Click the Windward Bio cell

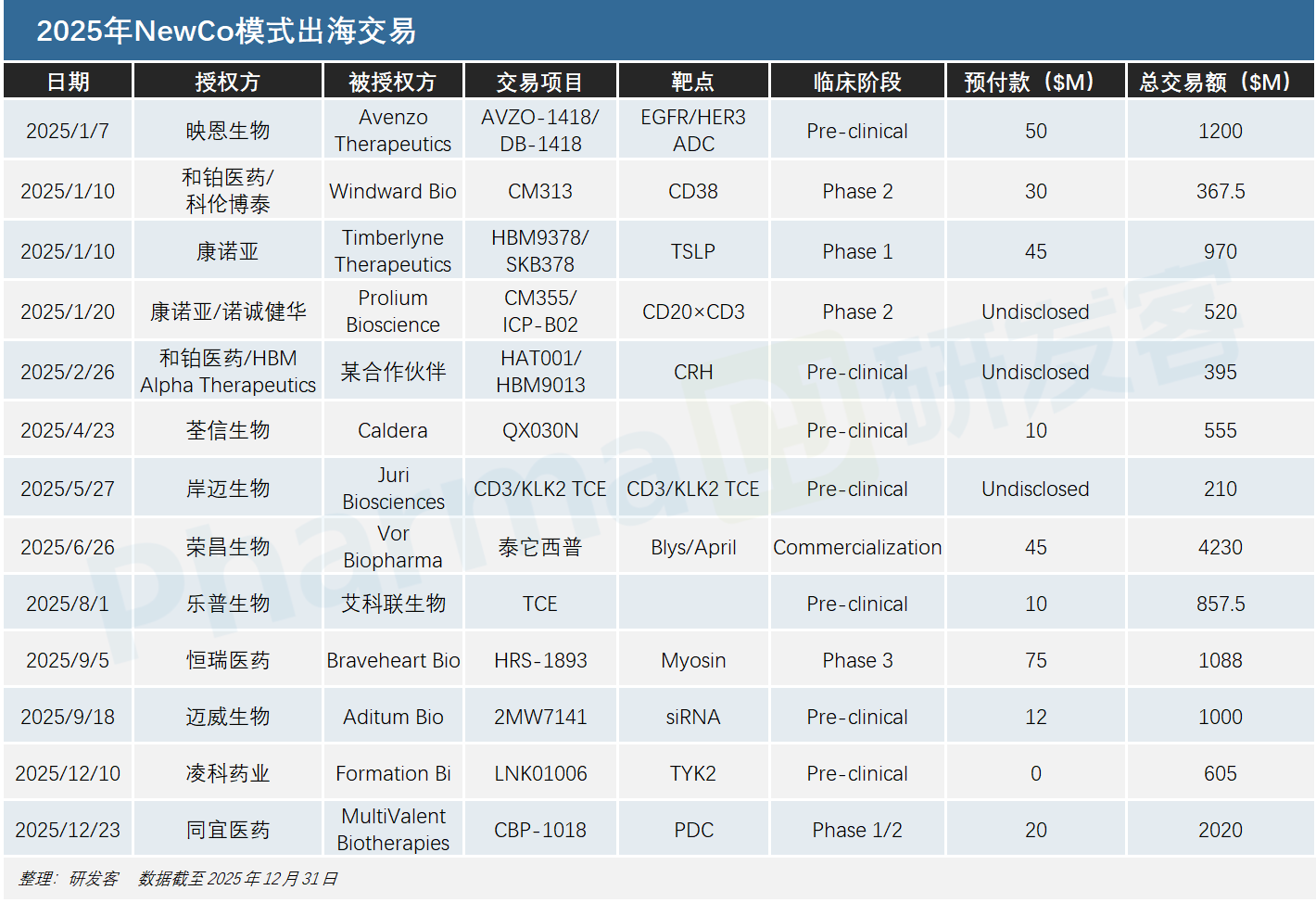tap(392, 191)
